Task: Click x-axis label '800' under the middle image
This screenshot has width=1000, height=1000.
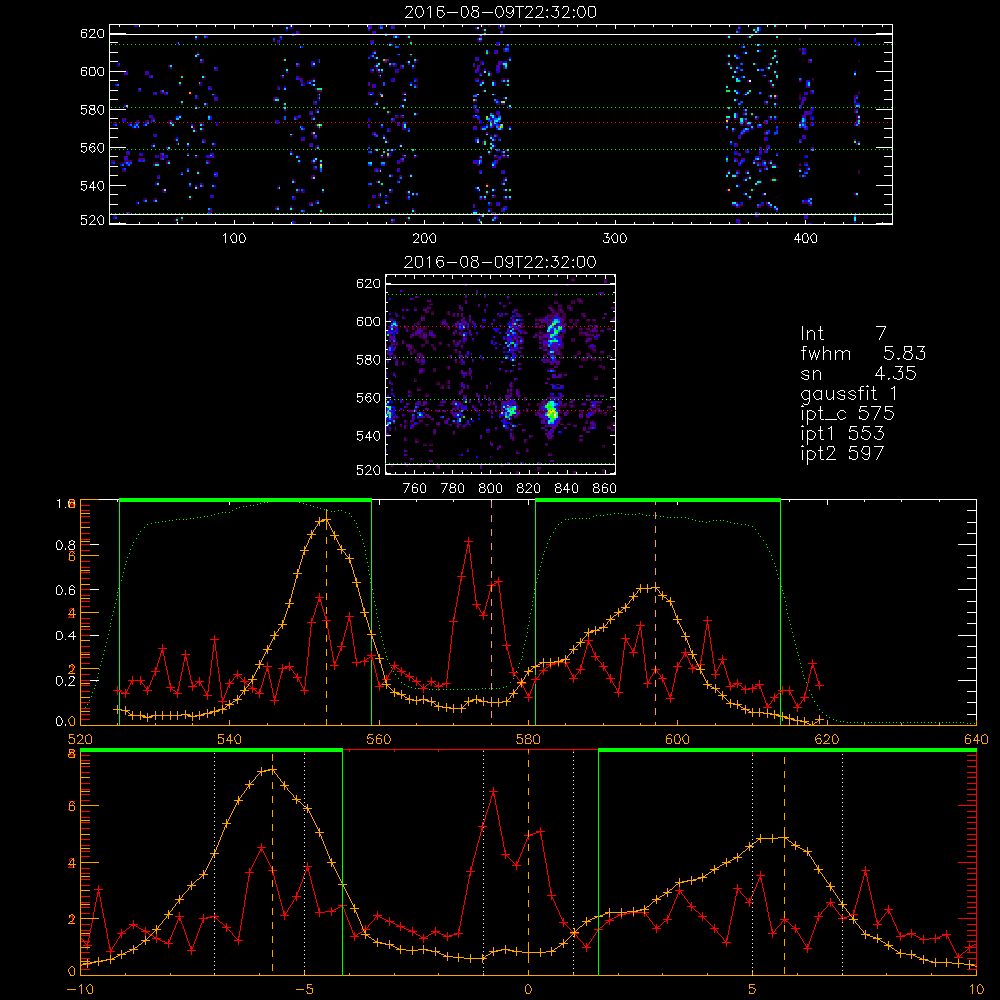Action: pyautogui.click(x=490, y=489)
